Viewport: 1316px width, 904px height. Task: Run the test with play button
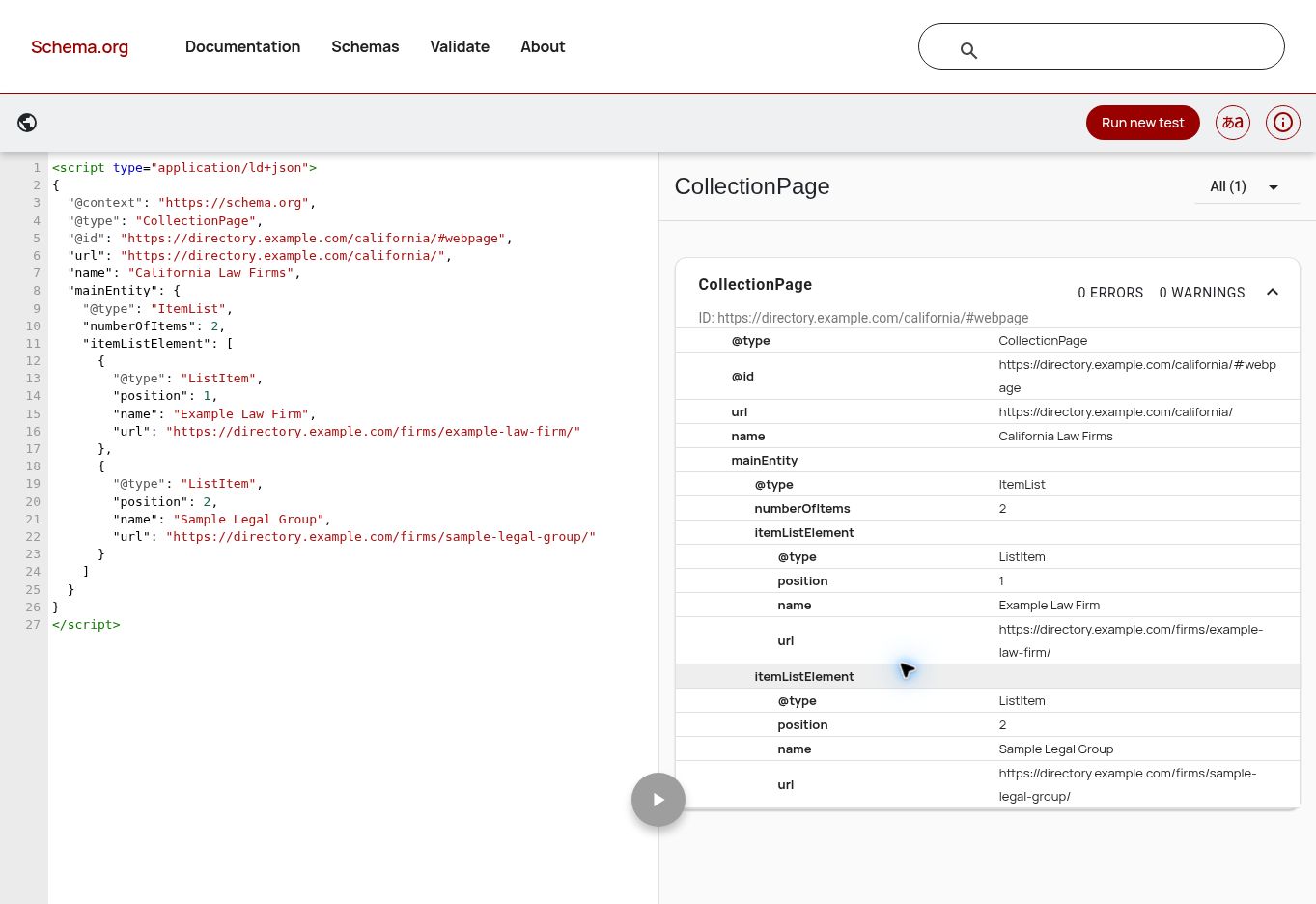pyautogui.click(x=658, y=800)
